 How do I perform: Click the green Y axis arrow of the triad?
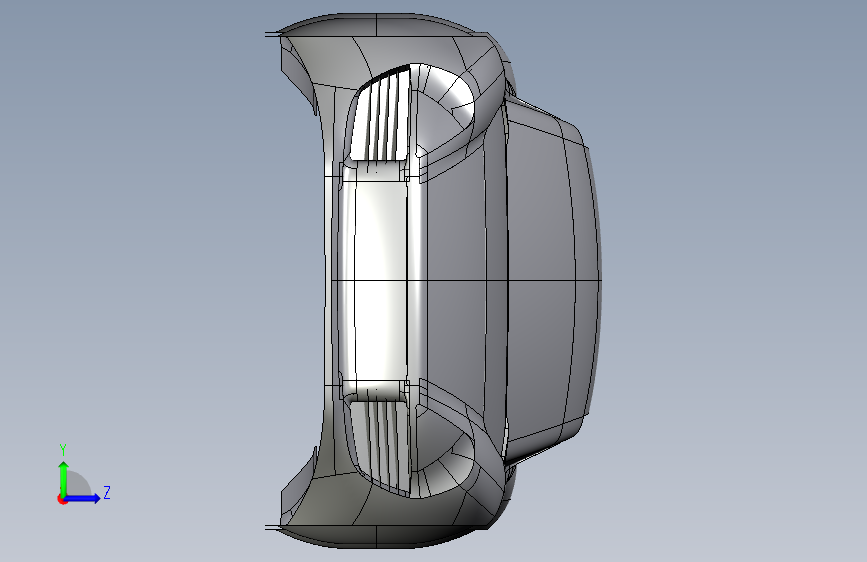point(64,478)
